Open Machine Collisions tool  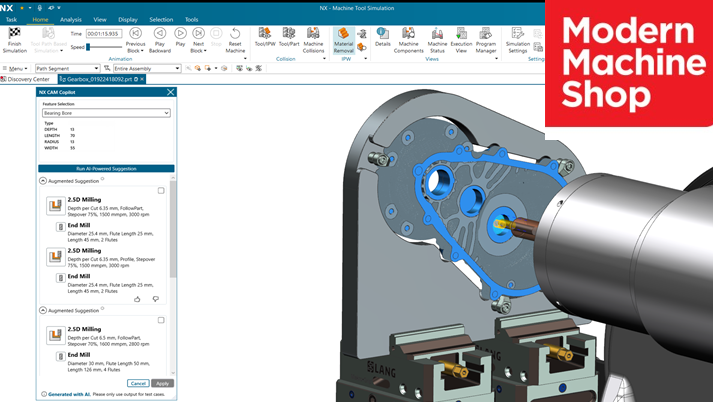point(313,35)
